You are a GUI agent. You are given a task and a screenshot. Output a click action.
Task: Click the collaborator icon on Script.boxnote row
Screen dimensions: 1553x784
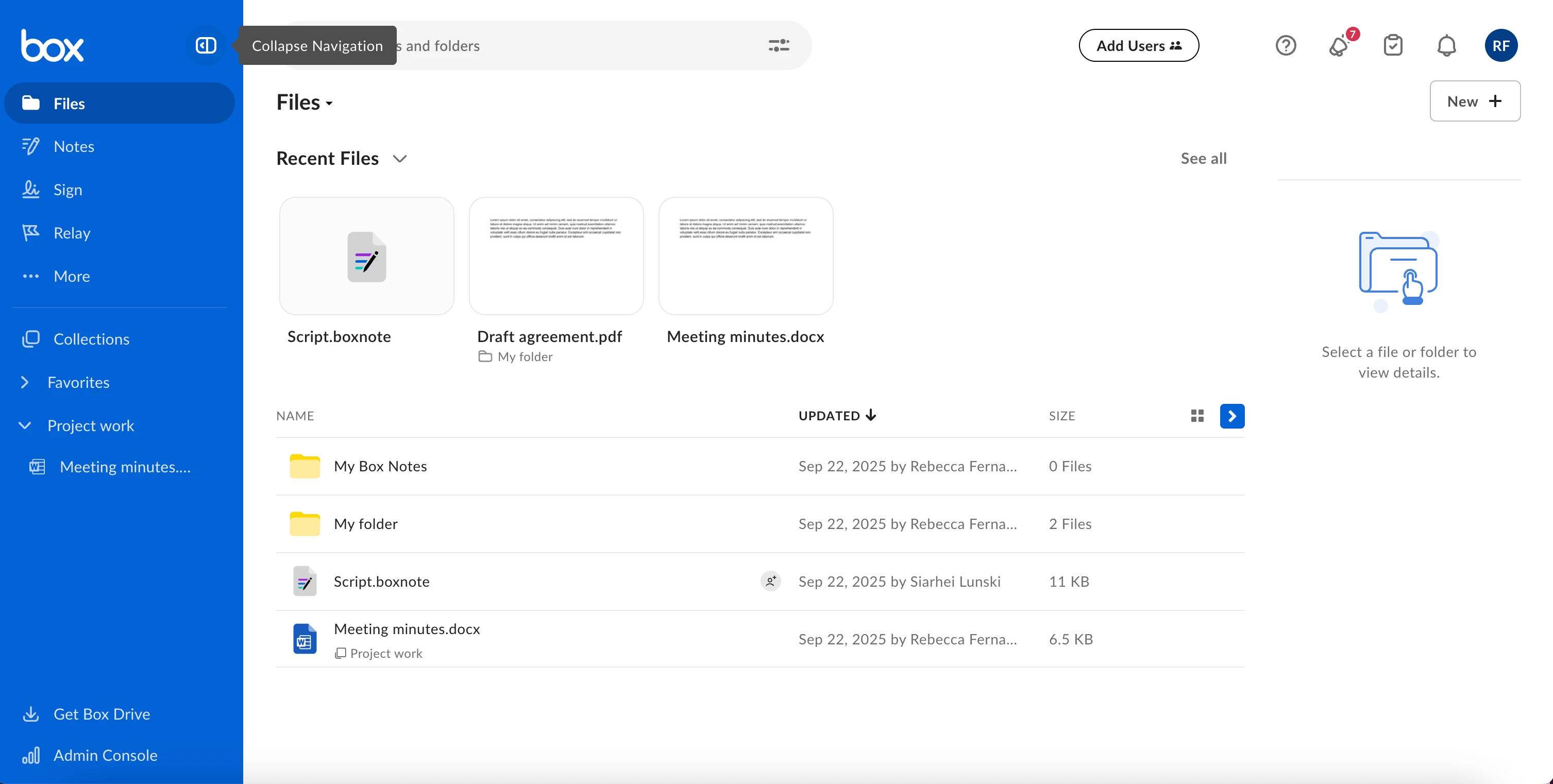pyautogui.click(x=770, y=581)
